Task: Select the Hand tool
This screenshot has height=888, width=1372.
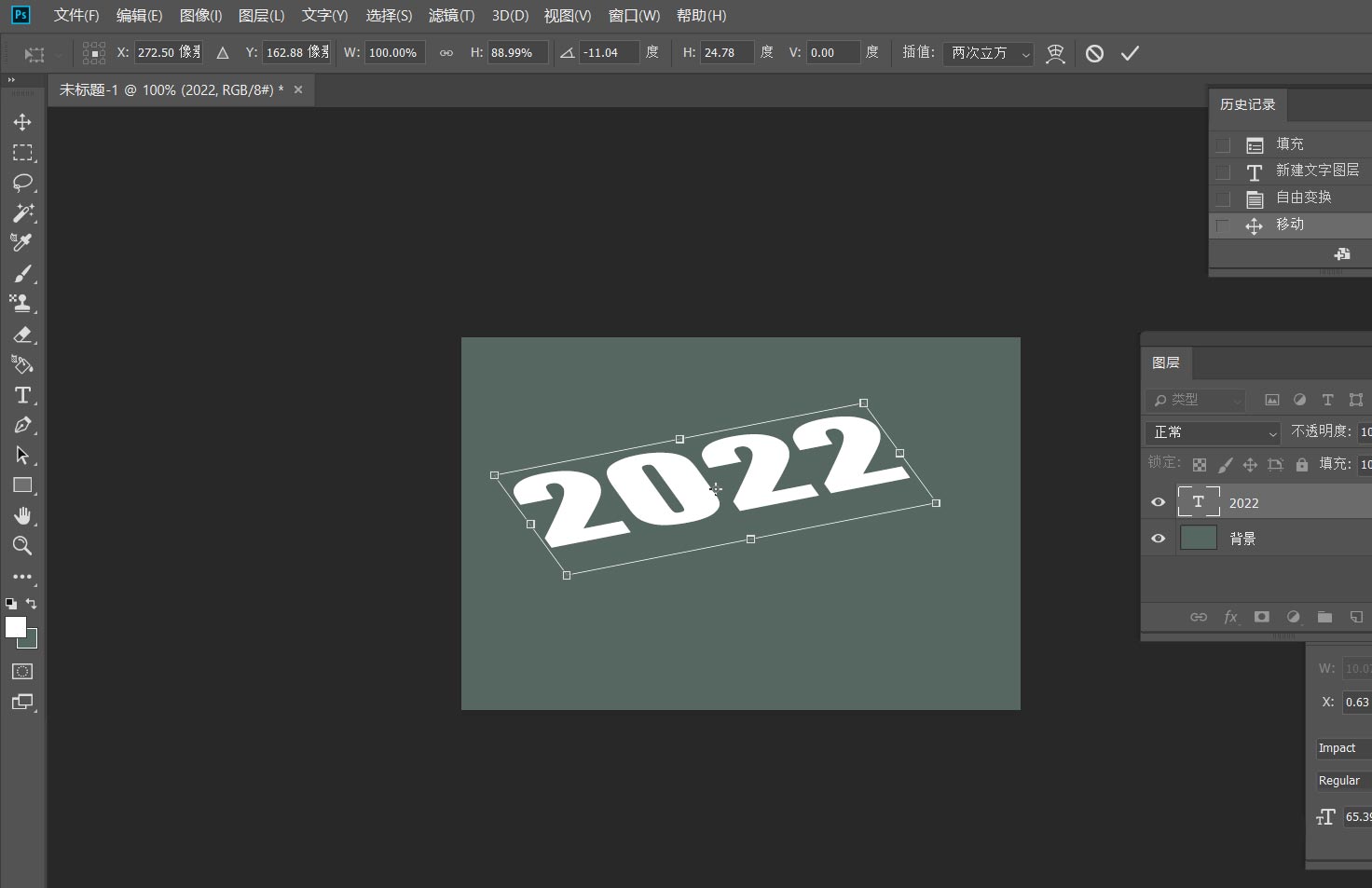Action: [x=22, y=515]
